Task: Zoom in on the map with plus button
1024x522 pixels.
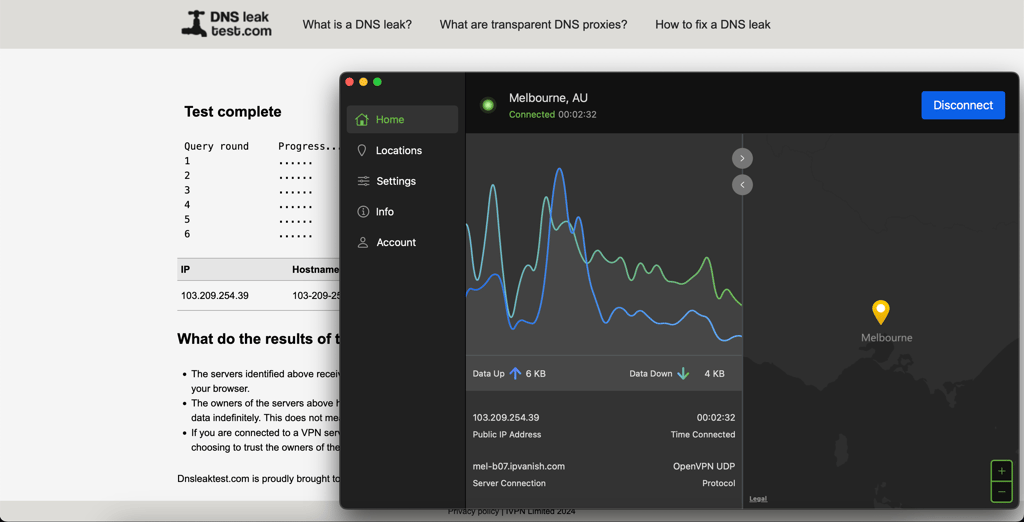Action: click(x=1002, y=471)
